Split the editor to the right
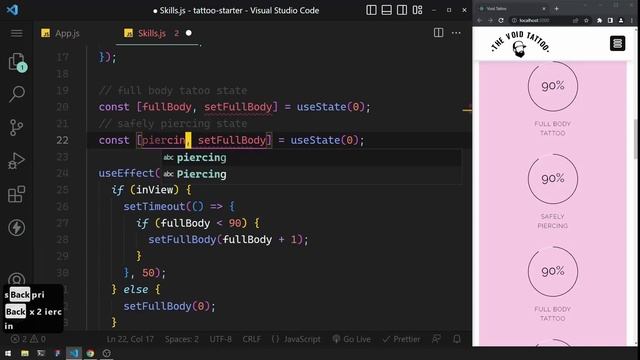Screen dimensions: 640x360 438,33
